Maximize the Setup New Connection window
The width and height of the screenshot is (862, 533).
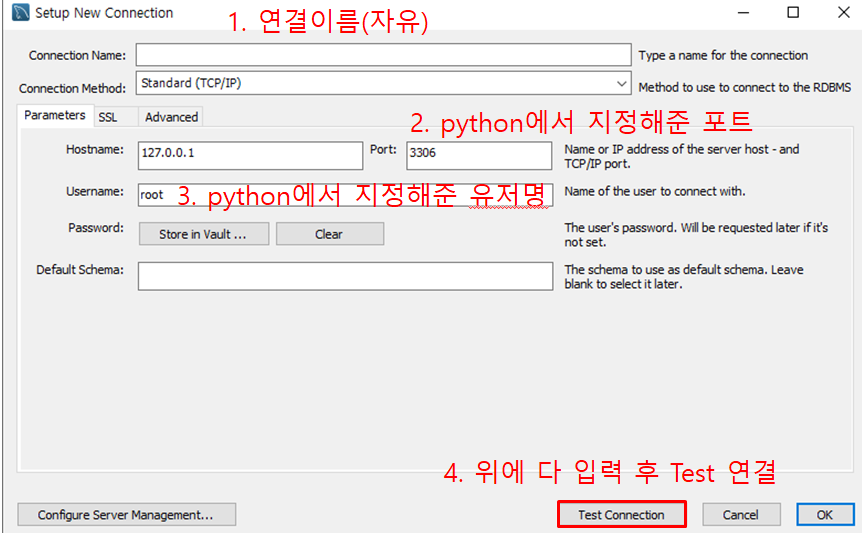(x=793, y=12)
